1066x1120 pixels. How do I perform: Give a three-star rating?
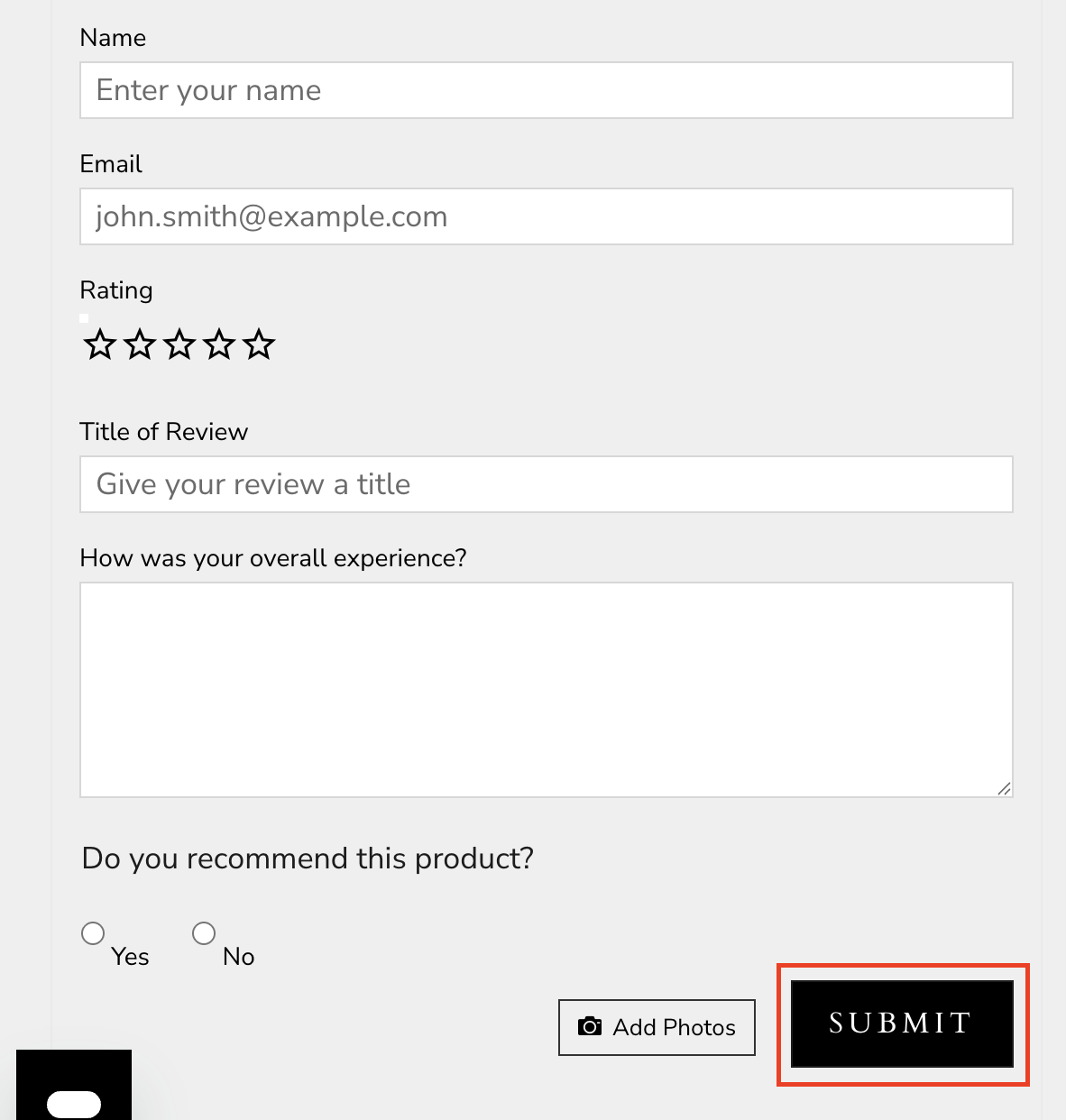(179, 344)
